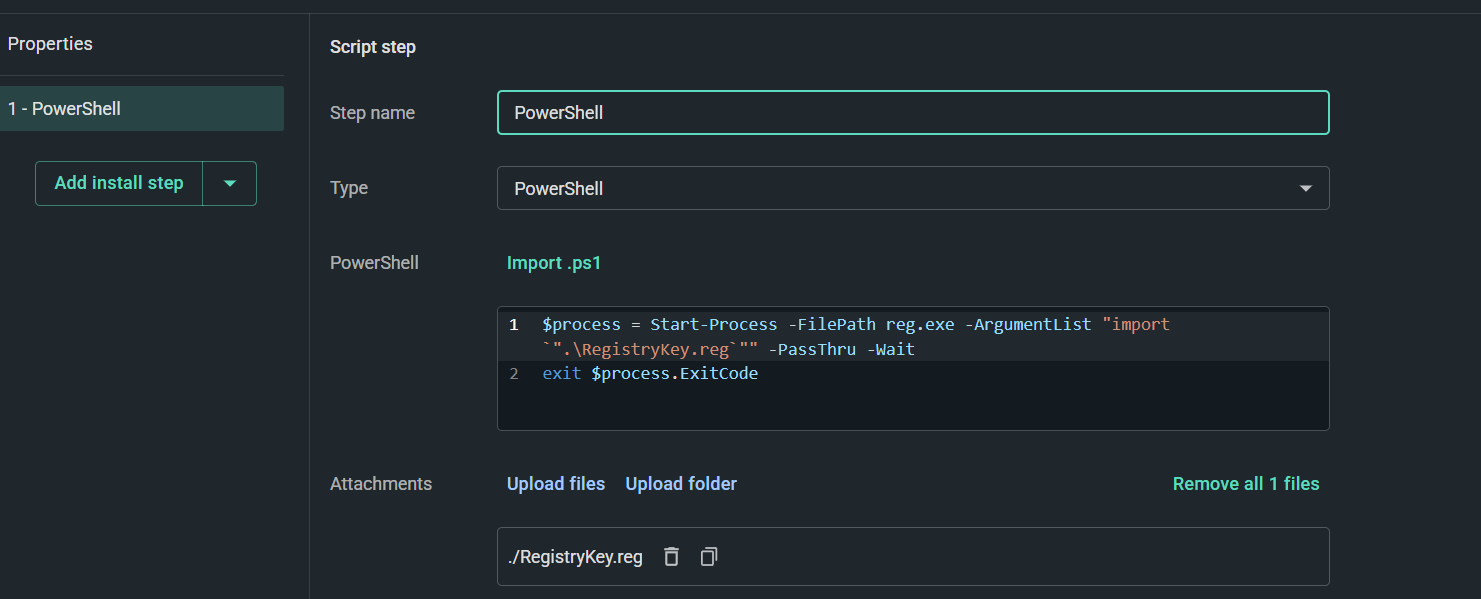Click the Import .ps1 link
The image size is (1481, 599).
pyautogui.click(x=554, y=263)
